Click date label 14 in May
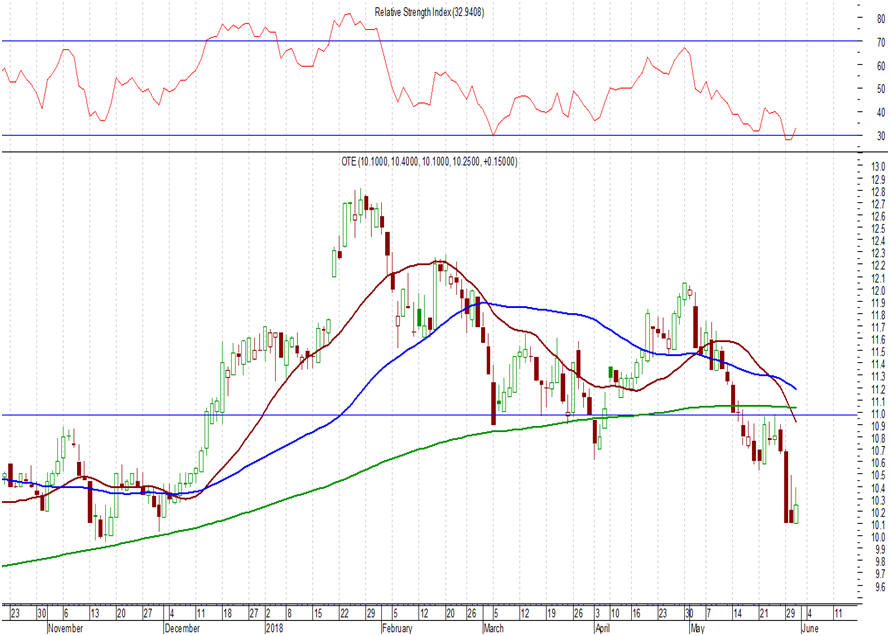 coord(737,613)
